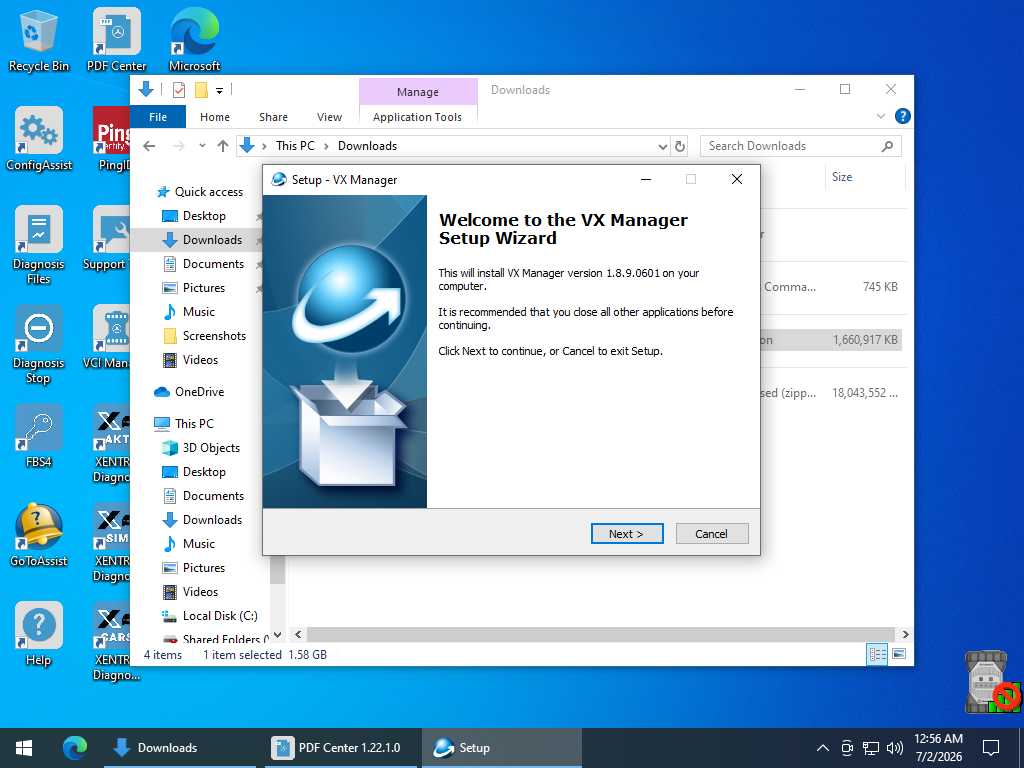Image resolution: width=1024 pixels, height=768 pixels.
Task: Click the Properties icon in Explorer quick toolbar
Action: [x=179, y=90]
